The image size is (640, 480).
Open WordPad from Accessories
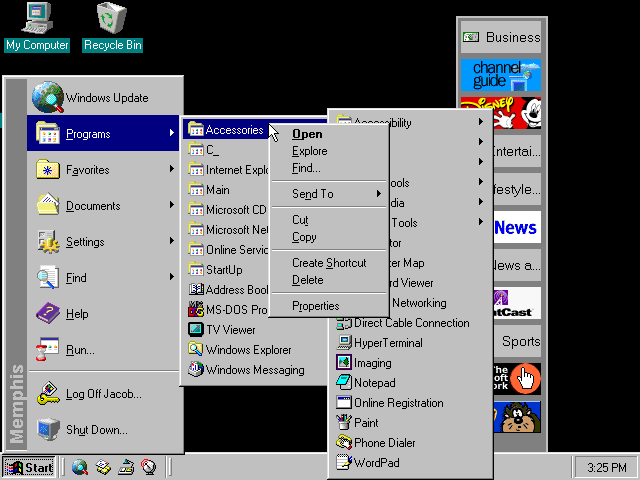[x=410, y=463]
